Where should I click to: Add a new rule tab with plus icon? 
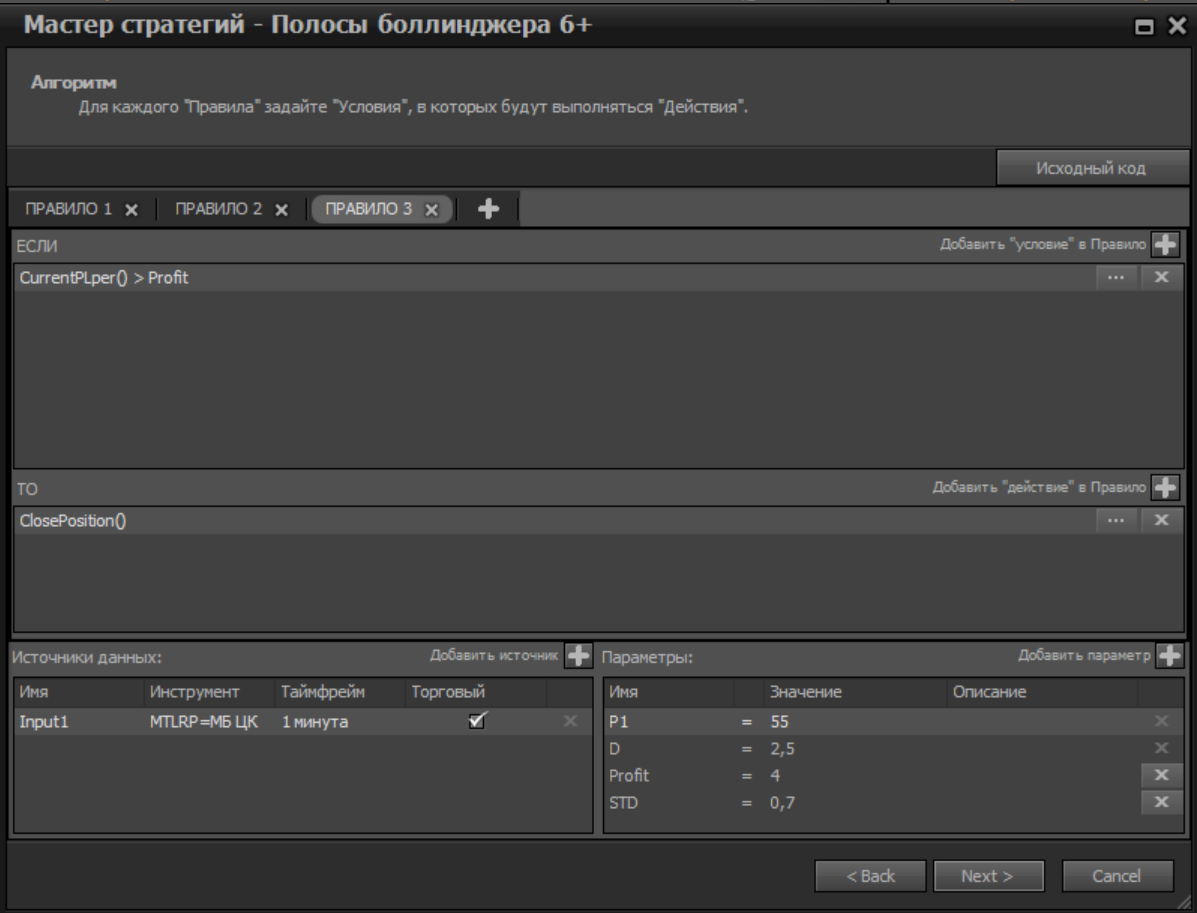pos(488,208)
